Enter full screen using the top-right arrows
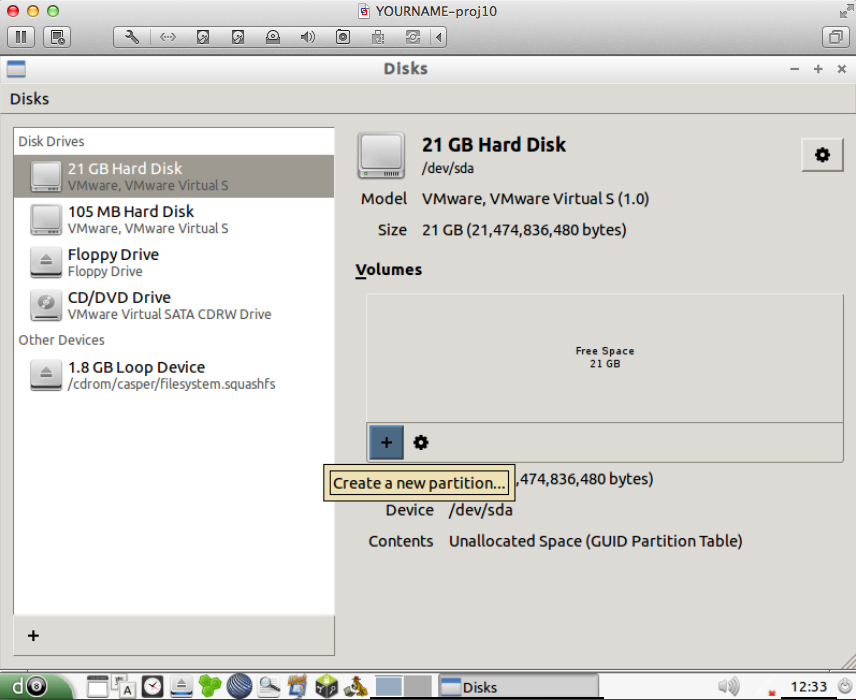The width and height of the screenshot is (856, 700). click(846, 10)
